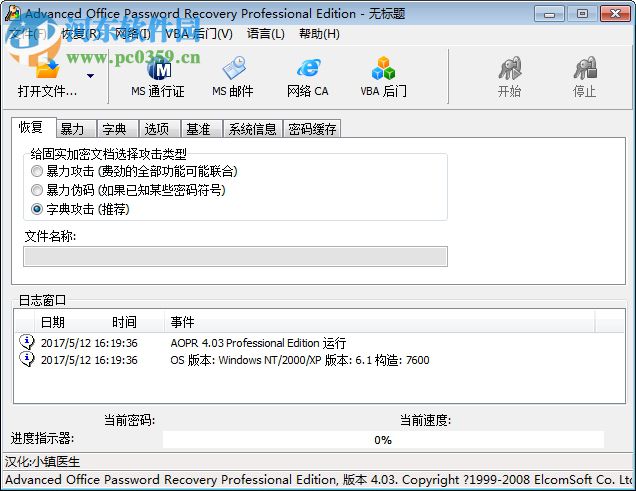
Task: Close the application window
Action: point(615,14)
